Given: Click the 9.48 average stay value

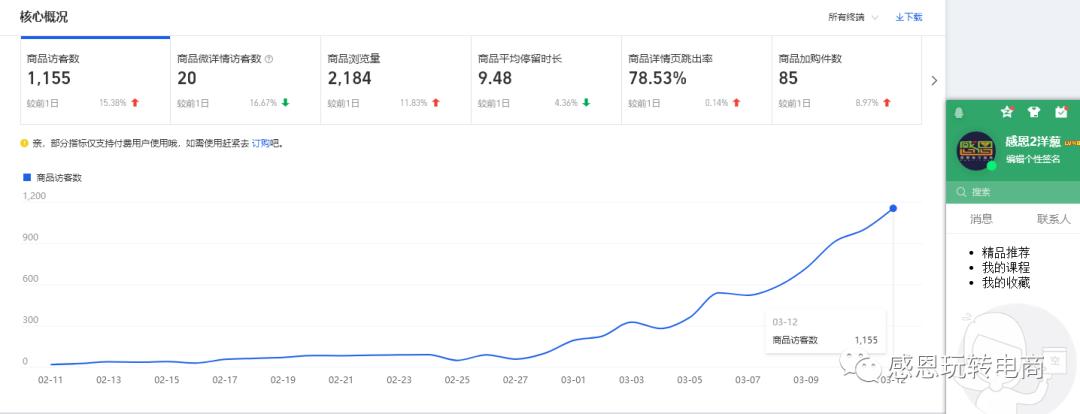Looking at the screenshot, I should [495, 79].
